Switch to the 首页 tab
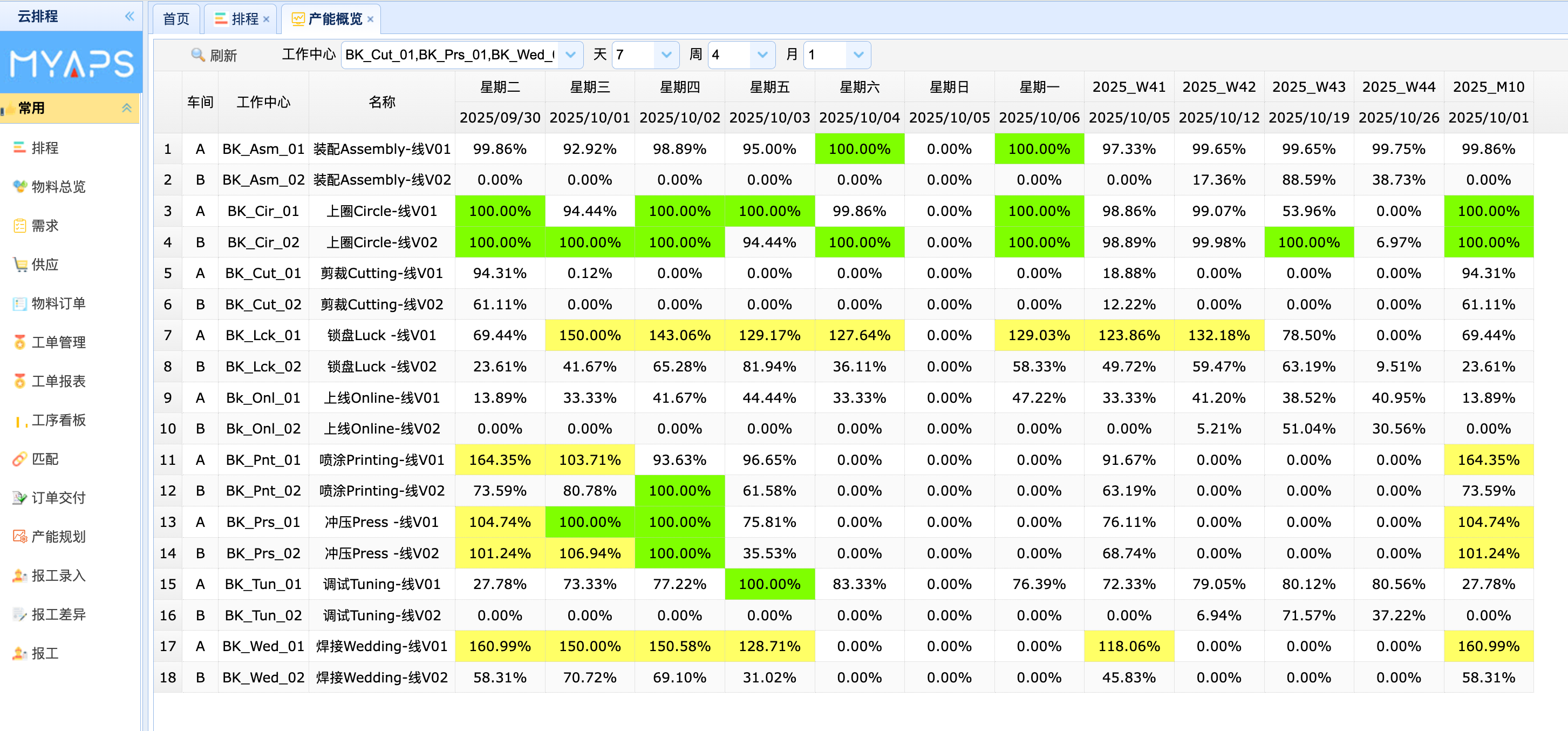The image size is (1568, 731). (x=176, y=19)
